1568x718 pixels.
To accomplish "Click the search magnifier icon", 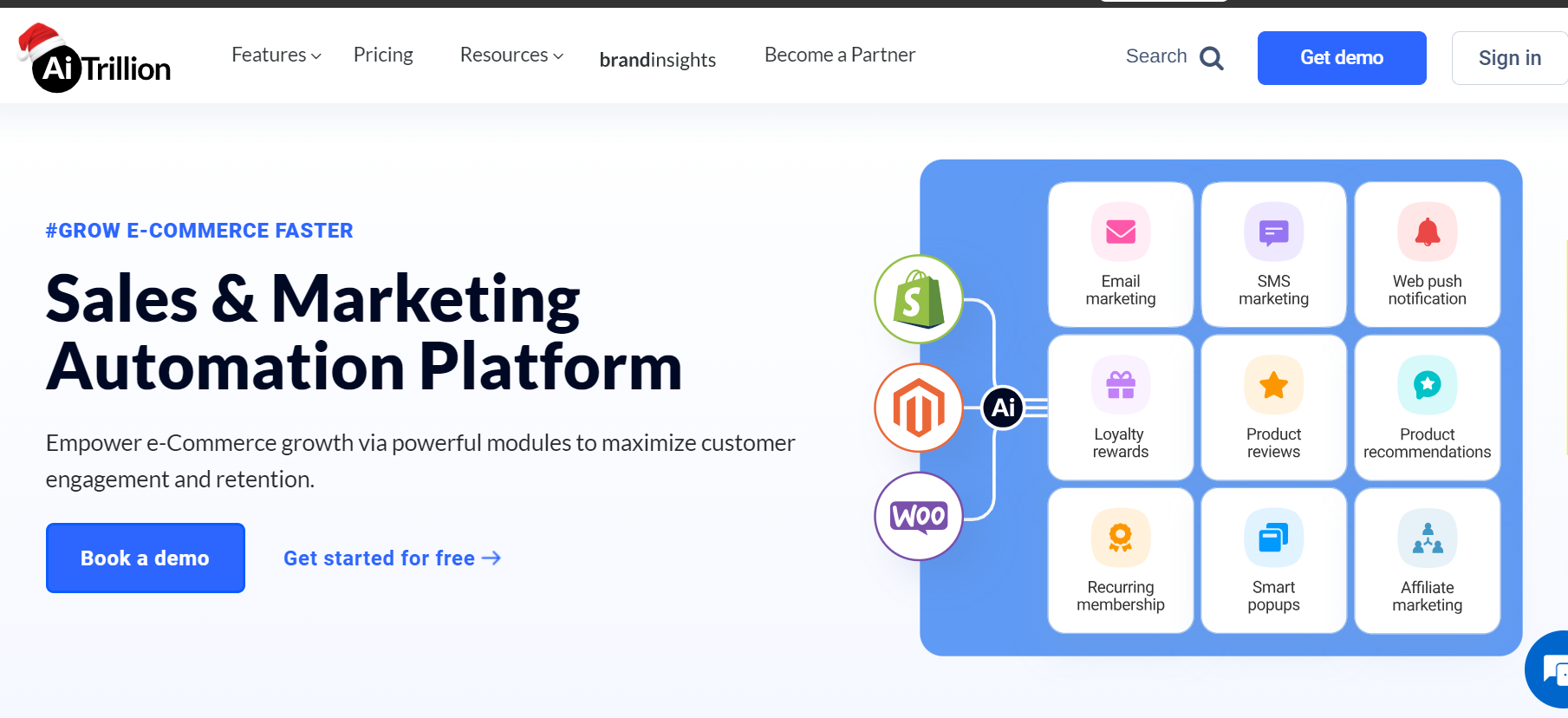I will click(1211, 58).
